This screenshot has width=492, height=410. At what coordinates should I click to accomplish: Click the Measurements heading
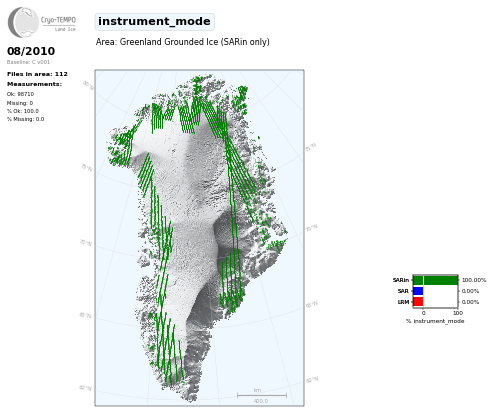[x=34, y=84]
